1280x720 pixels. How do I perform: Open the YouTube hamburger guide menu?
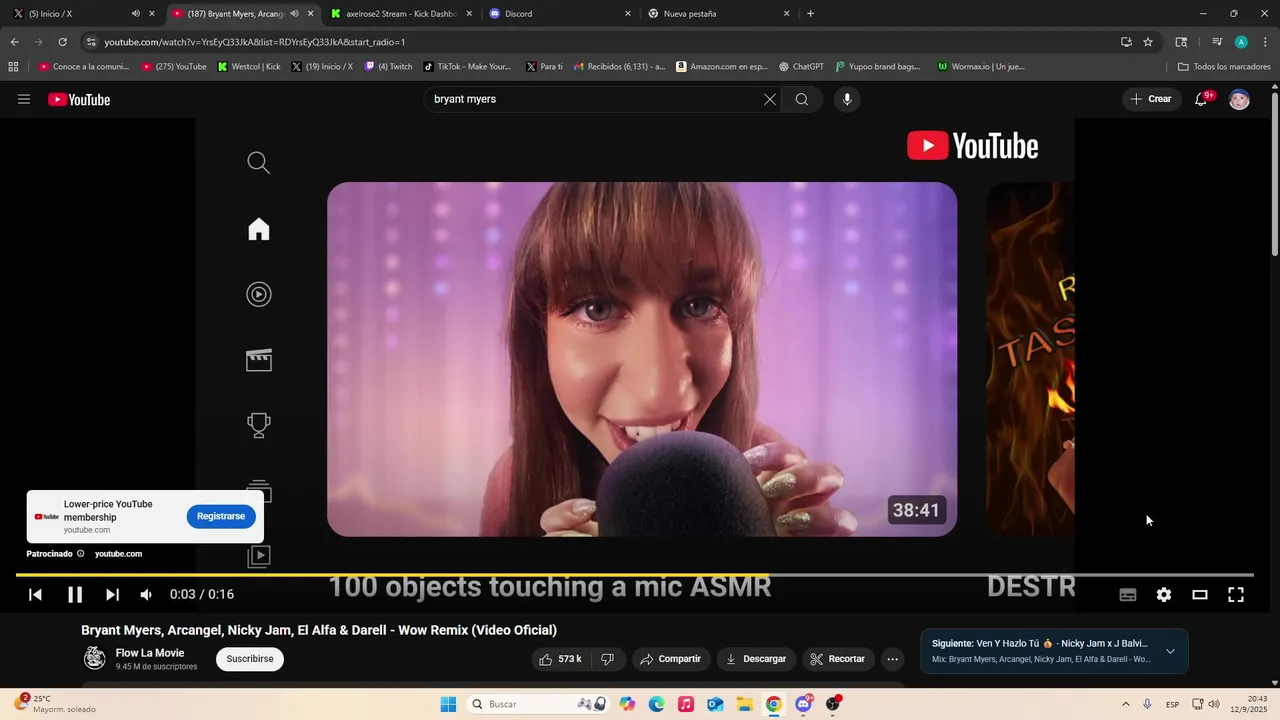pos(24,99)
